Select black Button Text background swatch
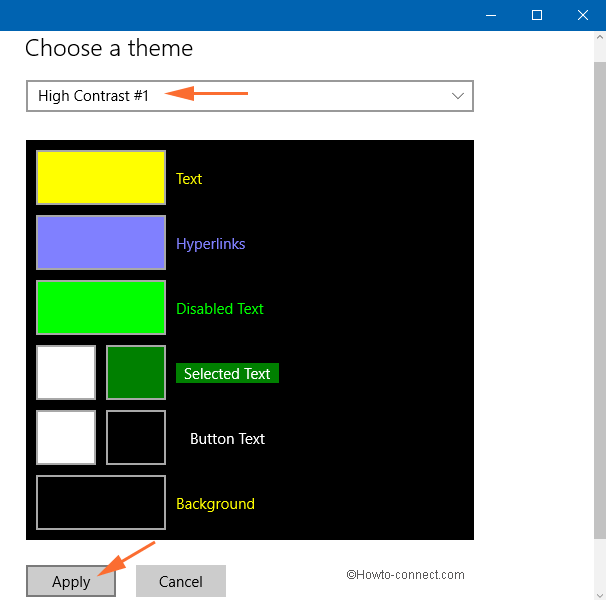Screen dimensions: 606x600 (136, 437)
